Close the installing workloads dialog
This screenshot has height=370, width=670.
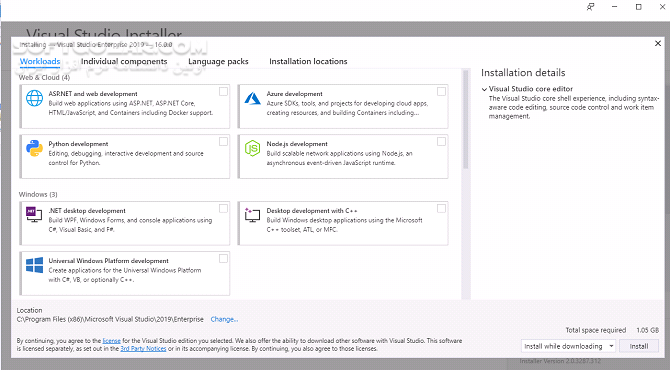click(658, 44)
